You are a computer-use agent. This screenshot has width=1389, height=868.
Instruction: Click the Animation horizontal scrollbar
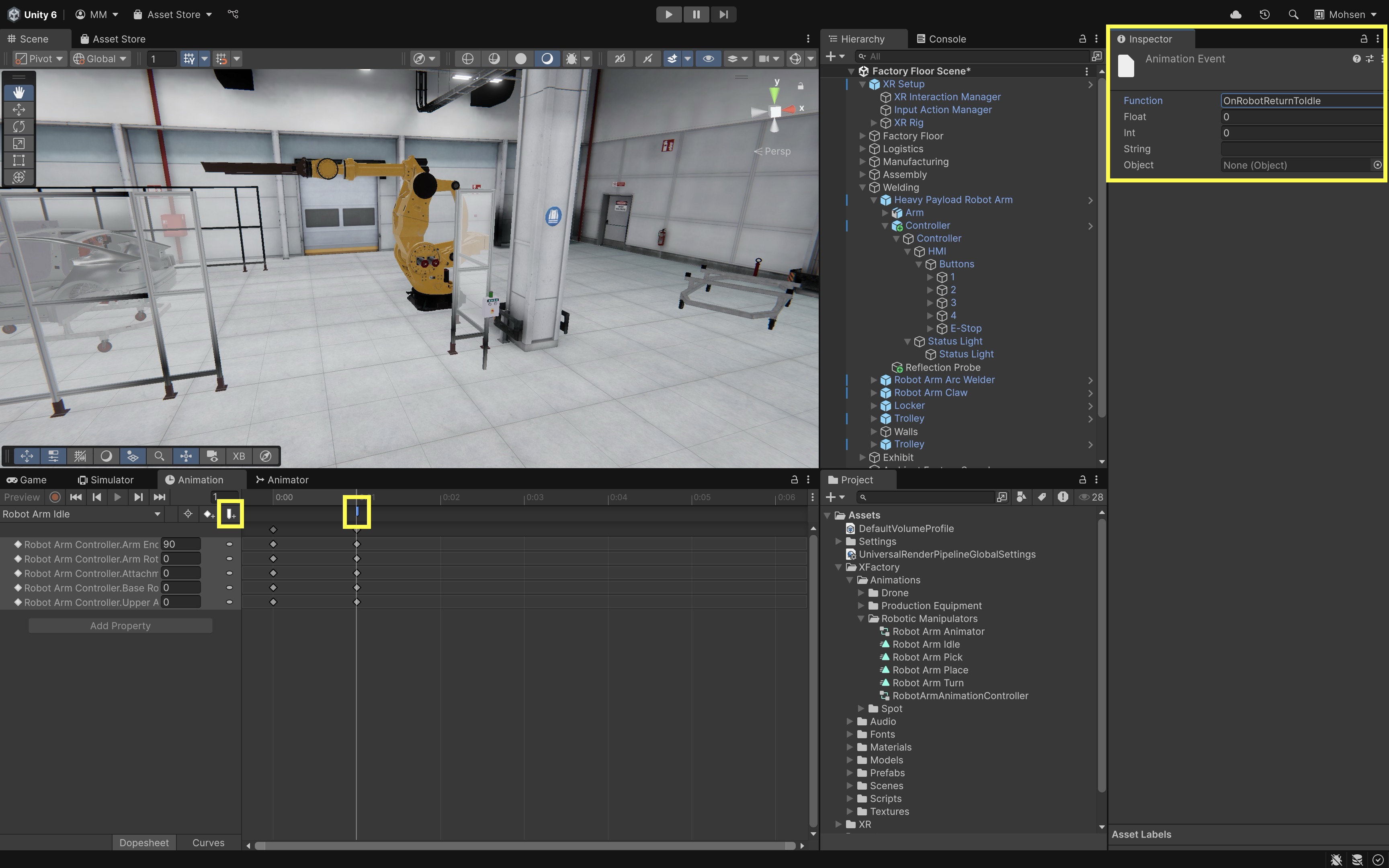tap(524, 845)
